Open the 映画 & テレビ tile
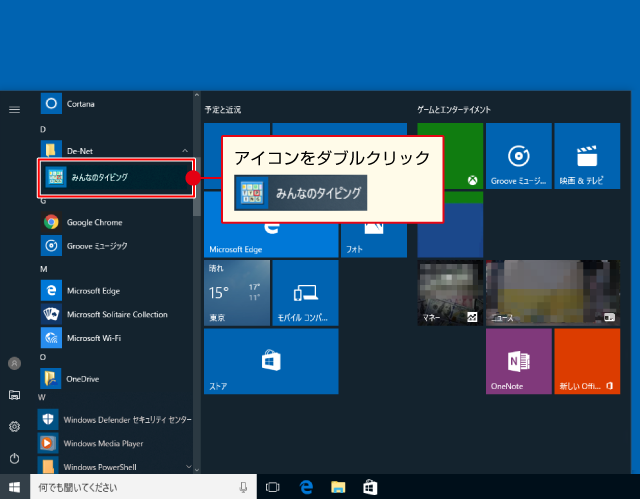Screen dimensions: 640x499 [x=587, y=156]
